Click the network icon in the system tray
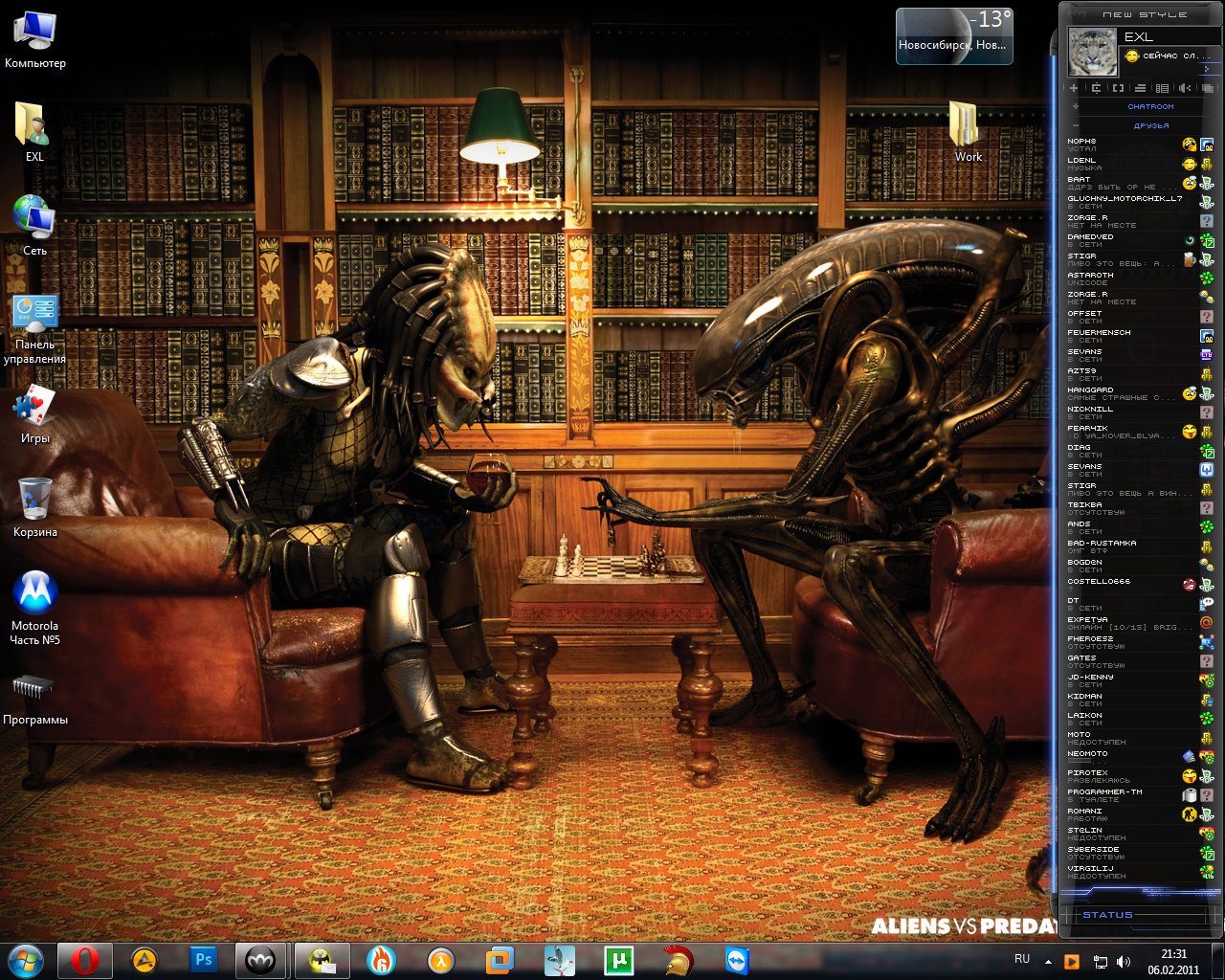Viewport: 1225px width, 980px height. pyautogui.click(x=1101, y=962)
